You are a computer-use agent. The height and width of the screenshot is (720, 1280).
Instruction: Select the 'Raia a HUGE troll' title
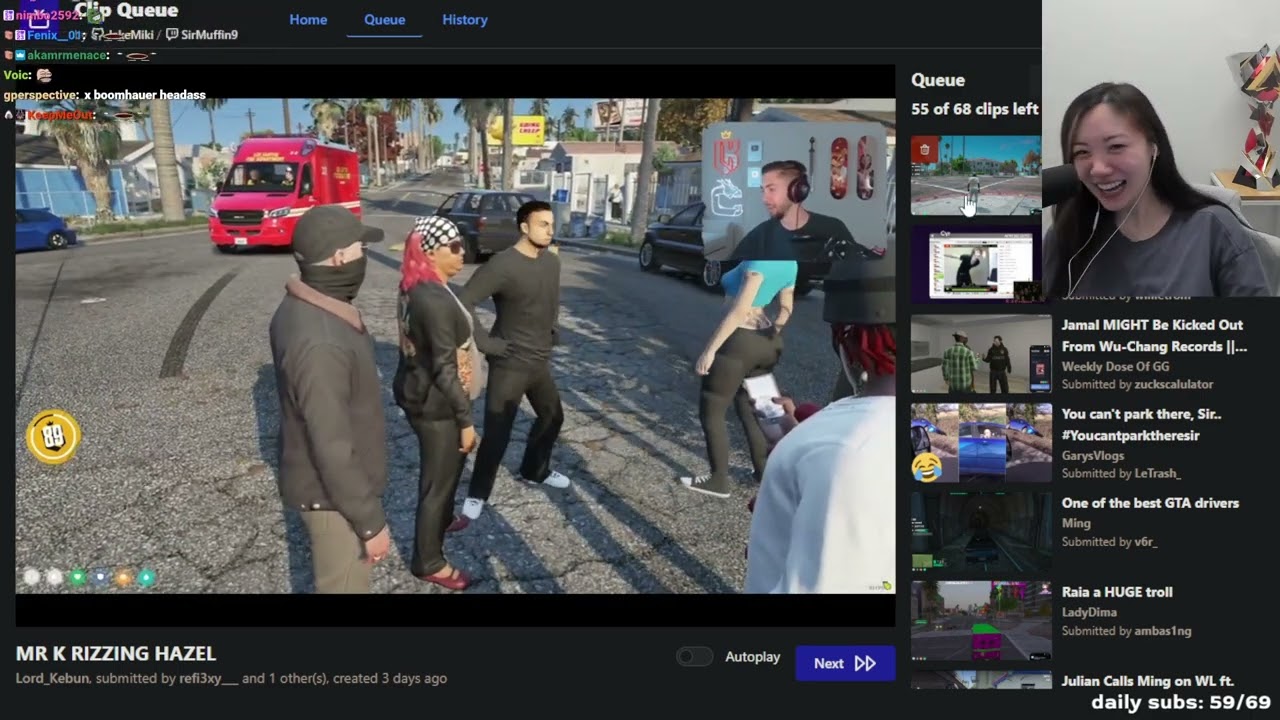coord(1117,592)
